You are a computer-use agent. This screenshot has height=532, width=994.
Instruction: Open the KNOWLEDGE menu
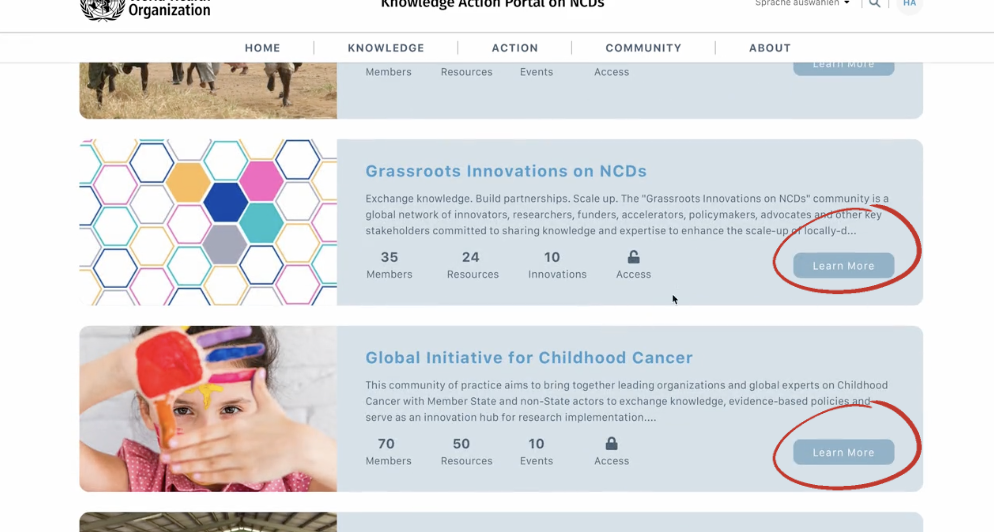click(x=386, y=48)
